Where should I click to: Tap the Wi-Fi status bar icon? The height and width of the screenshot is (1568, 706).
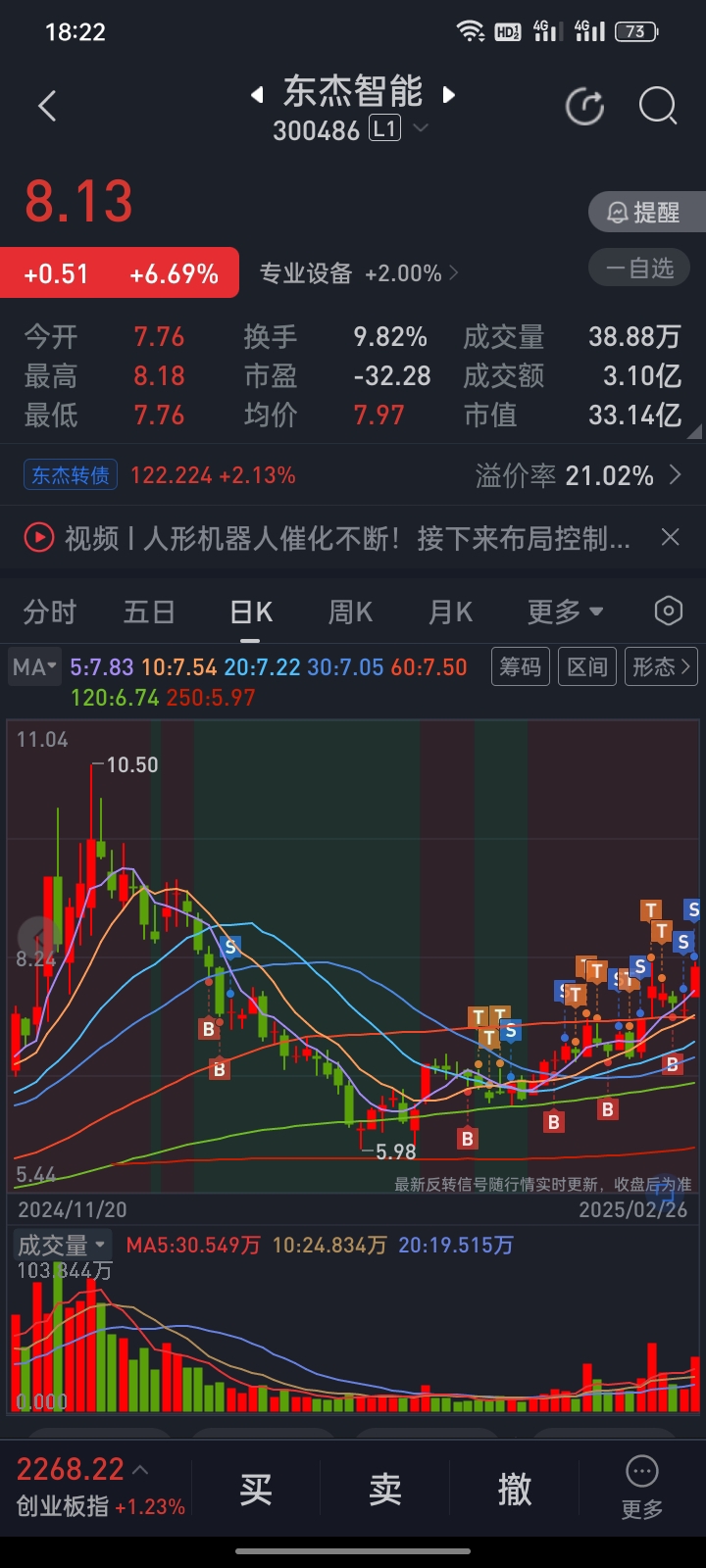(472, 31)
